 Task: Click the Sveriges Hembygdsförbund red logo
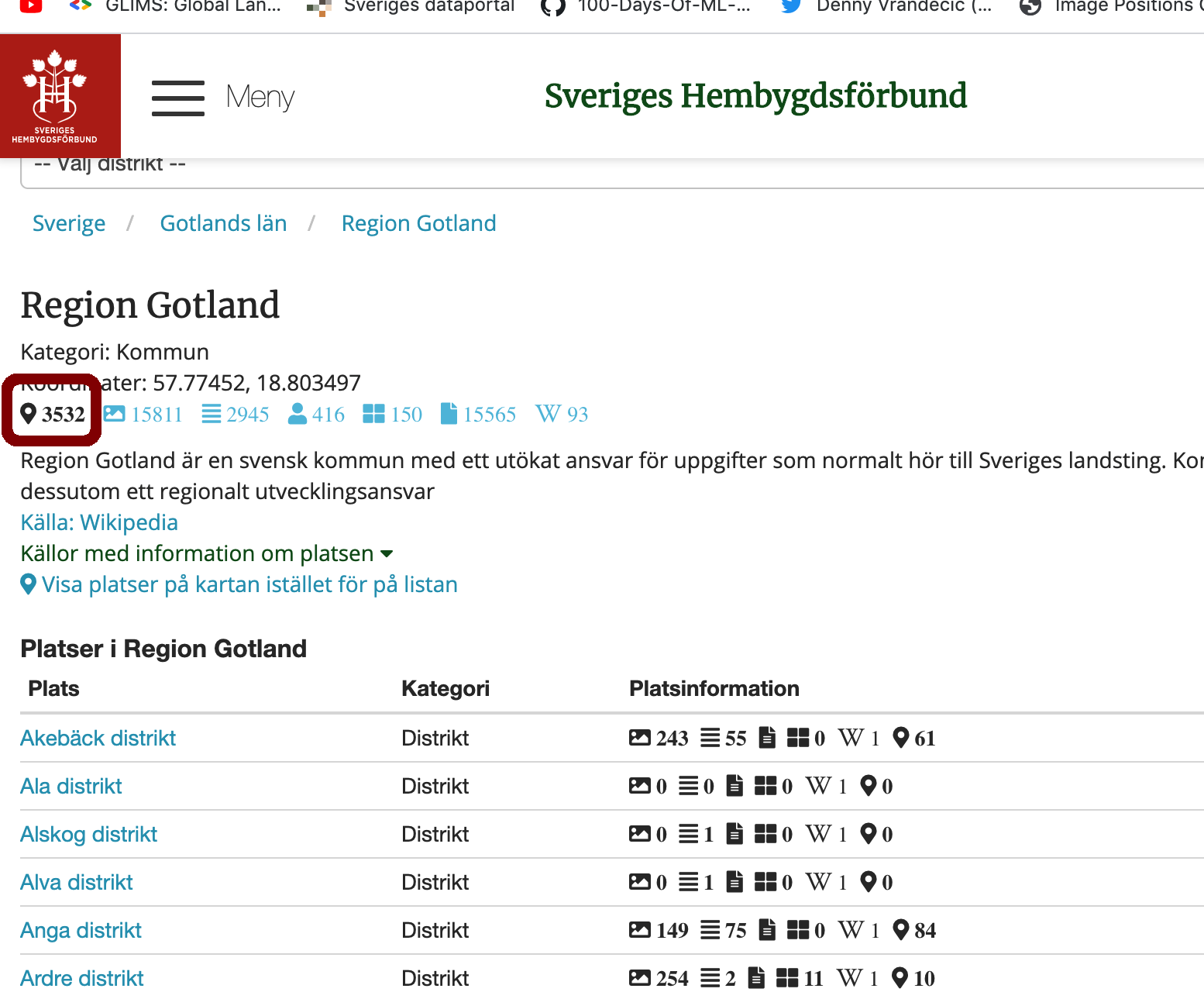[x=60, y=96]
